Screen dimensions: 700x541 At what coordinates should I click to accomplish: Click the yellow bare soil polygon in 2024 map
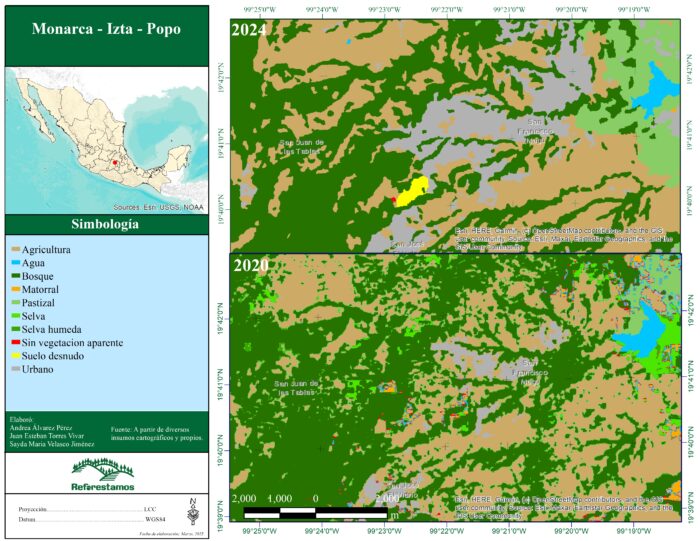pos(412,191)
